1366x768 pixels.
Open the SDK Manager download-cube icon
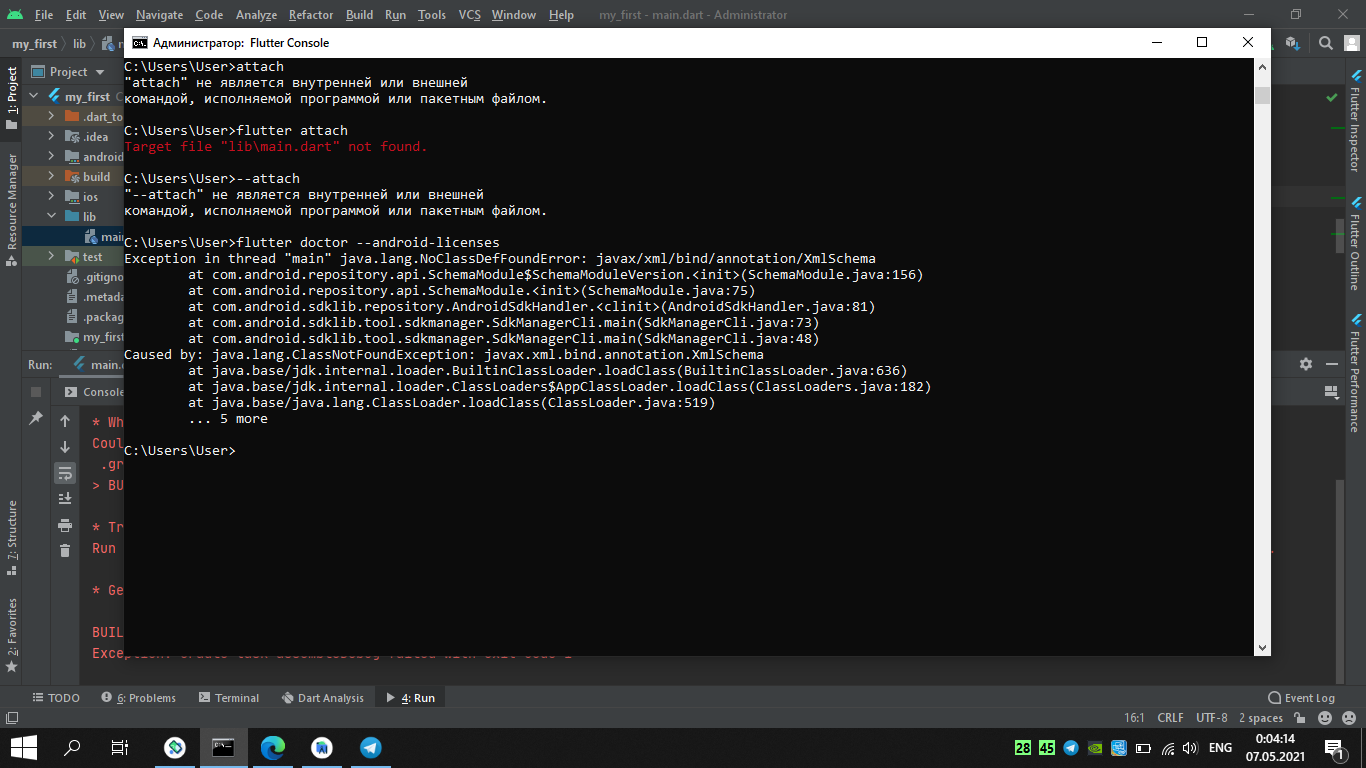click(x=1294, y=43)
